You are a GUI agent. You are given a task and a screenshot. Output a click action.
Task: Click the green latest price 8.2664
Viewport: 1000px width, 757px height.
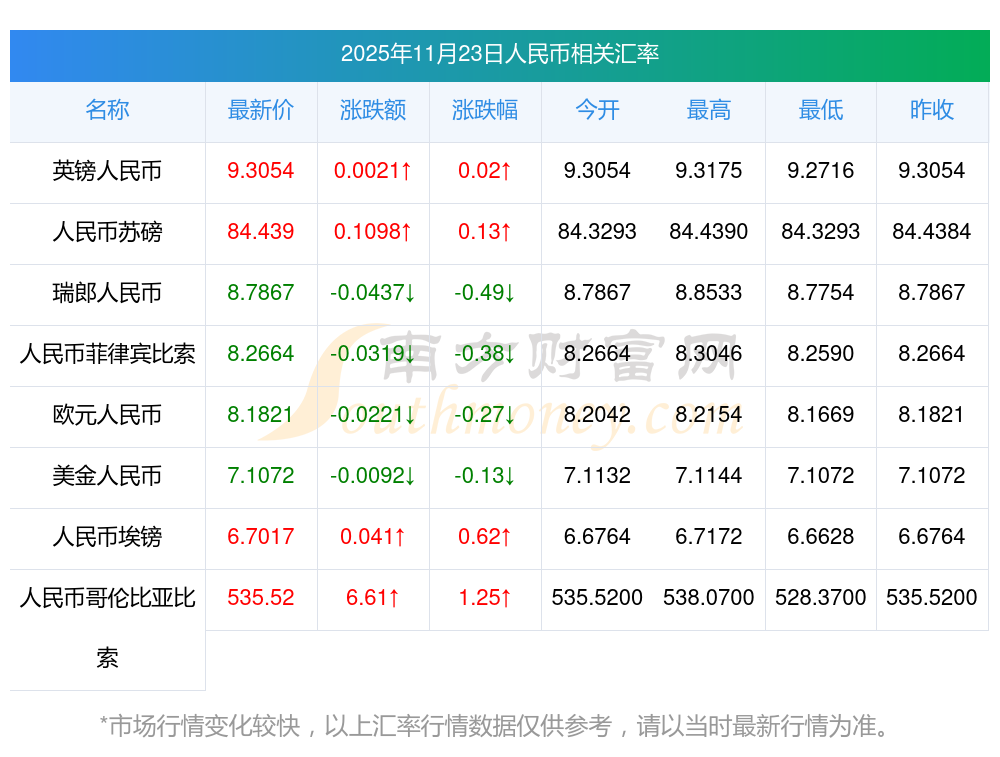tap(261, 353)
